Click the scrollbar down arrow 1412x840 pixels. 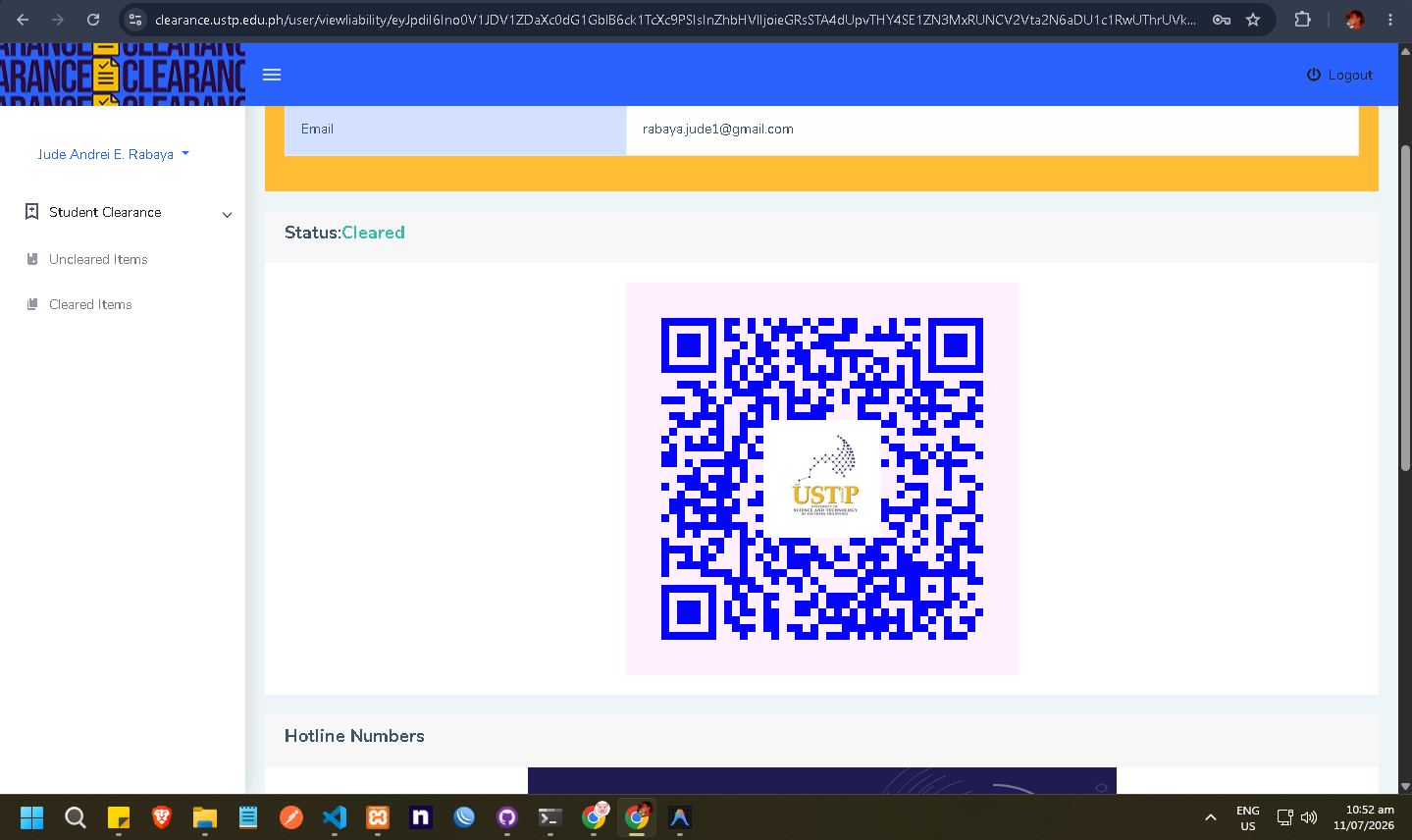(x=1405, y=786)
